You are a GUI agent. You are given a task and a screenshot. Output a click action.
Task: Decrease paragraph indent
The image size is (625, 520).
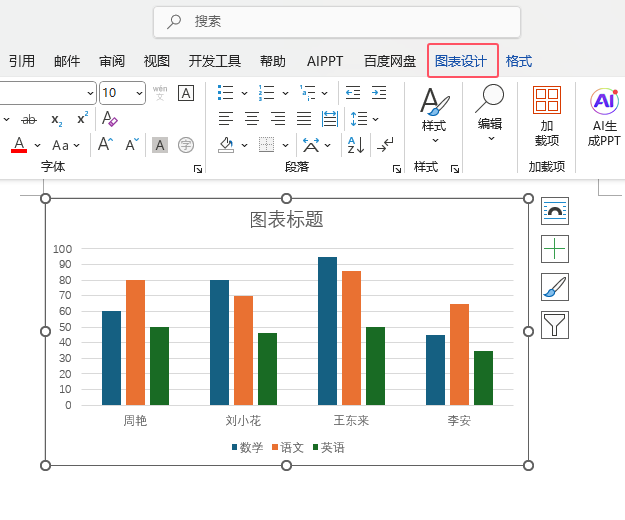point(353,93)
